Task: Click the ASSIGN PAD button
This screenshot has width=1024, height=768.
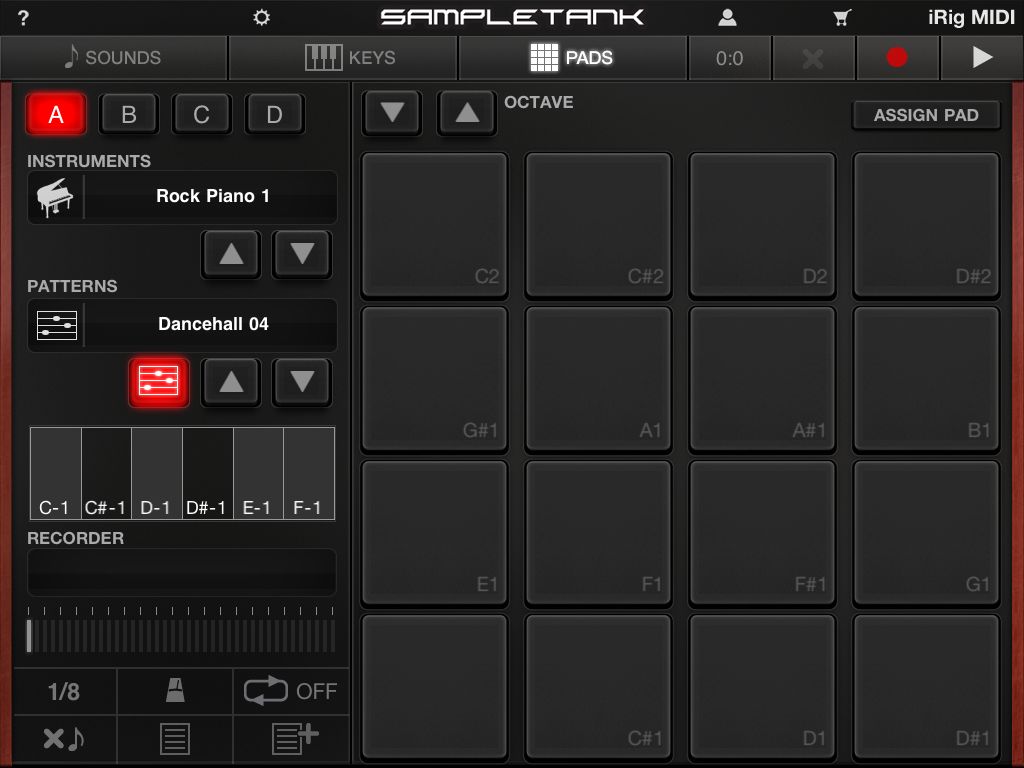Action: pyautogui.click(x=926, y=116)
